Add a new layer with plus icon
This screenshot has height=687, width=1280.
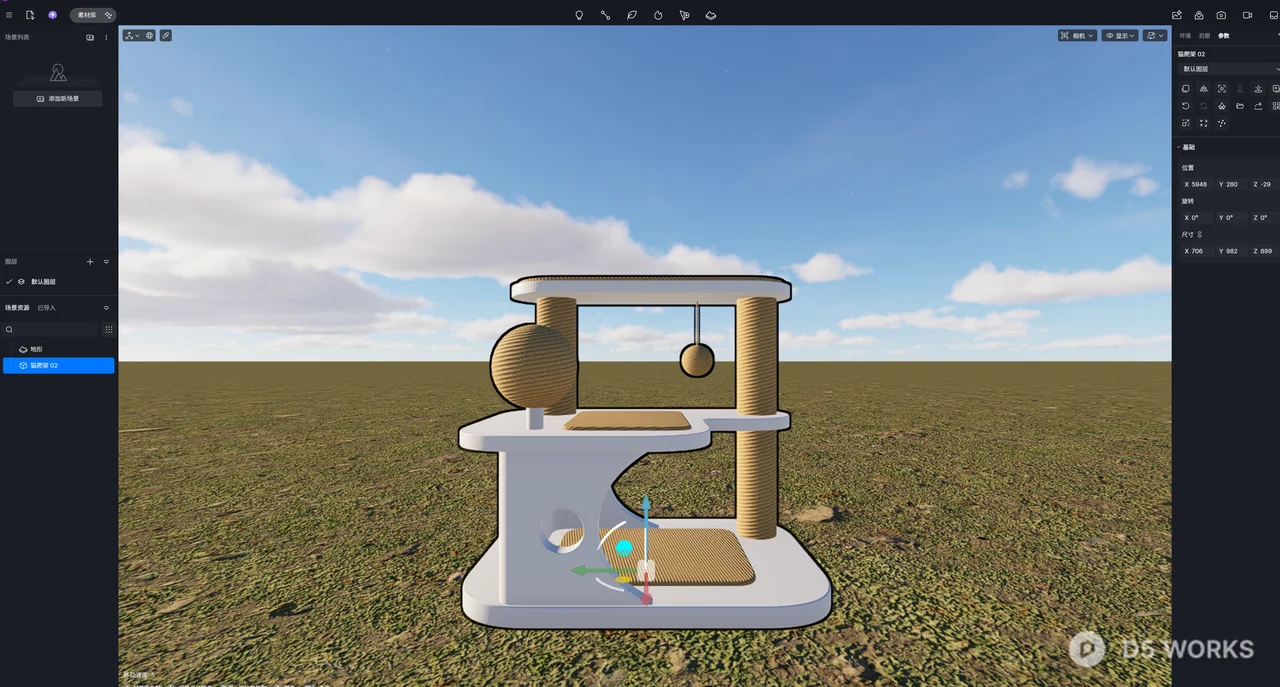[90, 262]
